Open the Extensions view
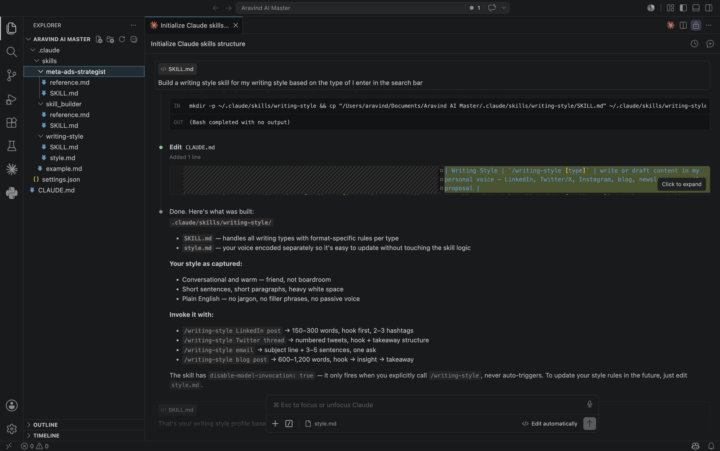The height and width of the screenshot is (451, 720). pos(11,123)
